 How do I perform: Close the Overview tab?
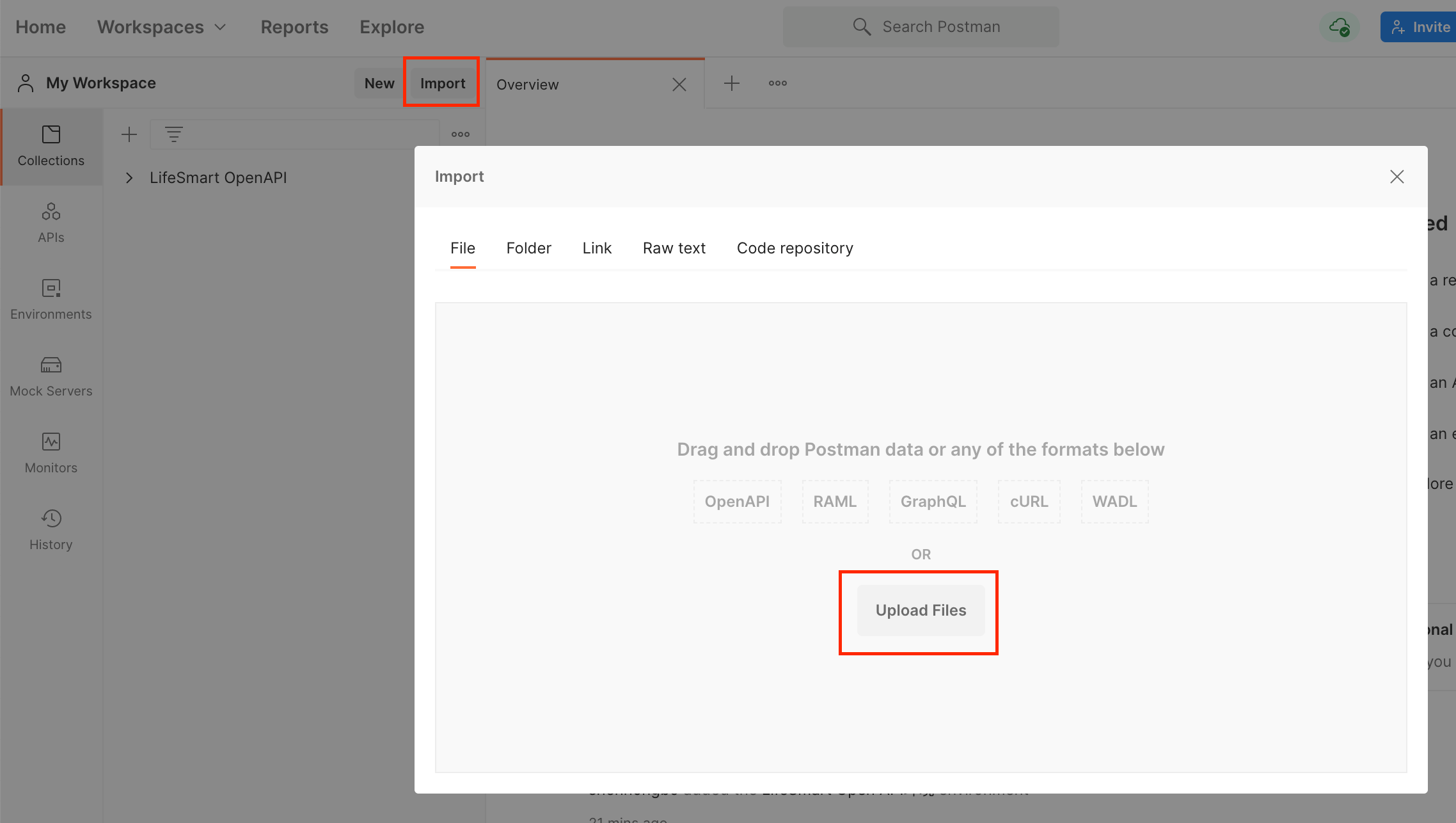point(679,84)
